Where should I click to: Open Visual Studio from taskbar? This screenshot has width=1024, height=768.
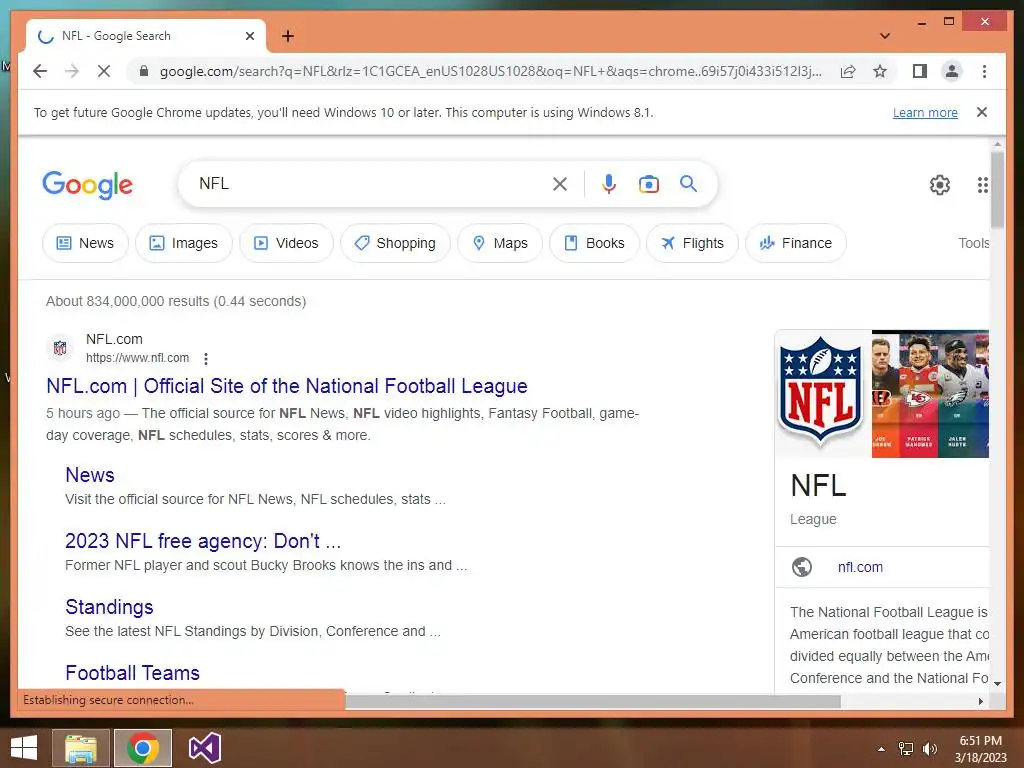204,748
